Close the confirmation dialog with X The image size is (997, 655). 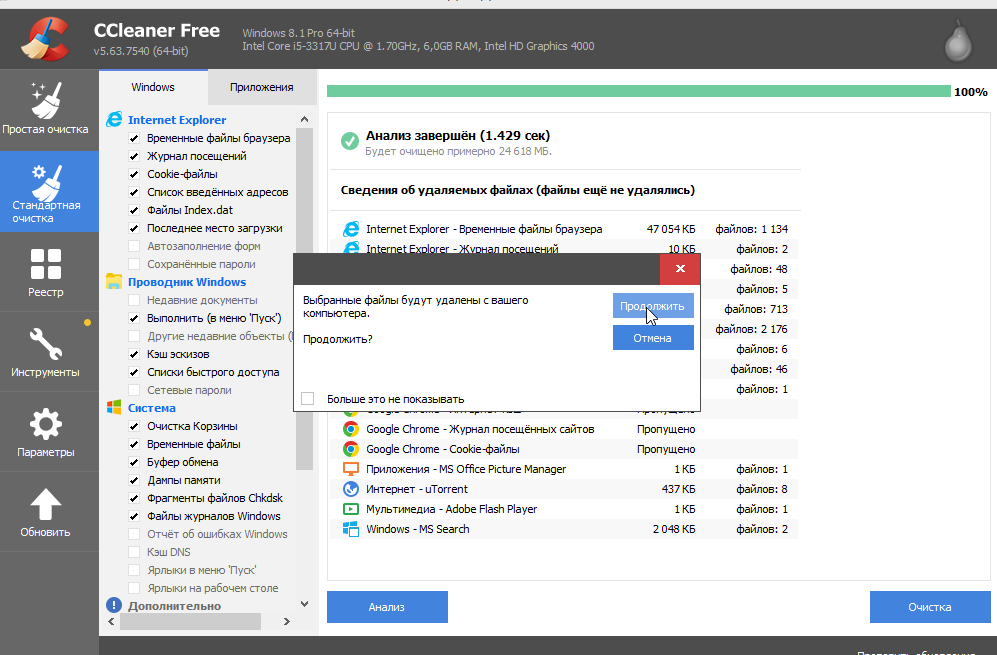click(680, 268)
